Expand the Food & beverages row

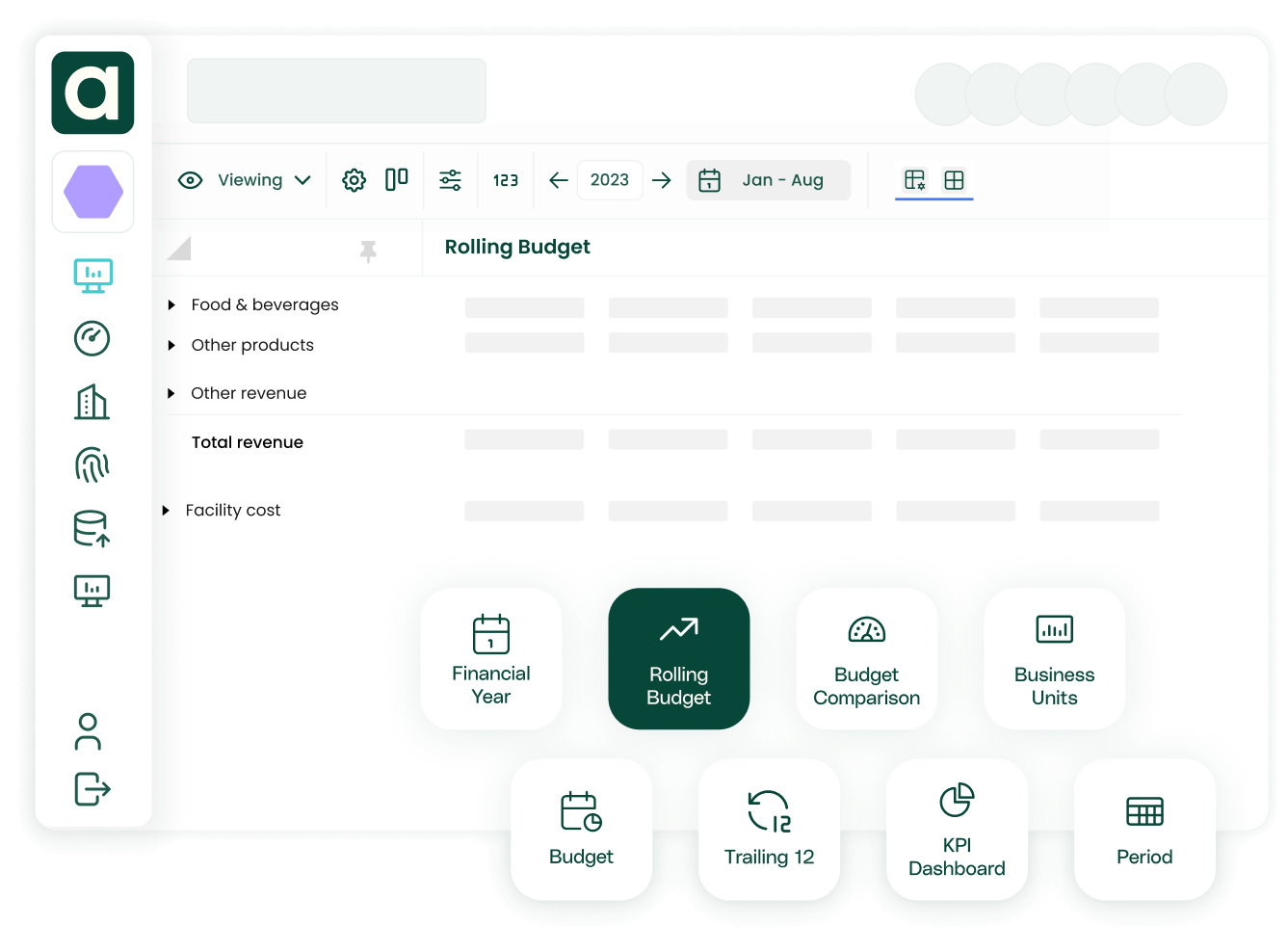(171, 305)
